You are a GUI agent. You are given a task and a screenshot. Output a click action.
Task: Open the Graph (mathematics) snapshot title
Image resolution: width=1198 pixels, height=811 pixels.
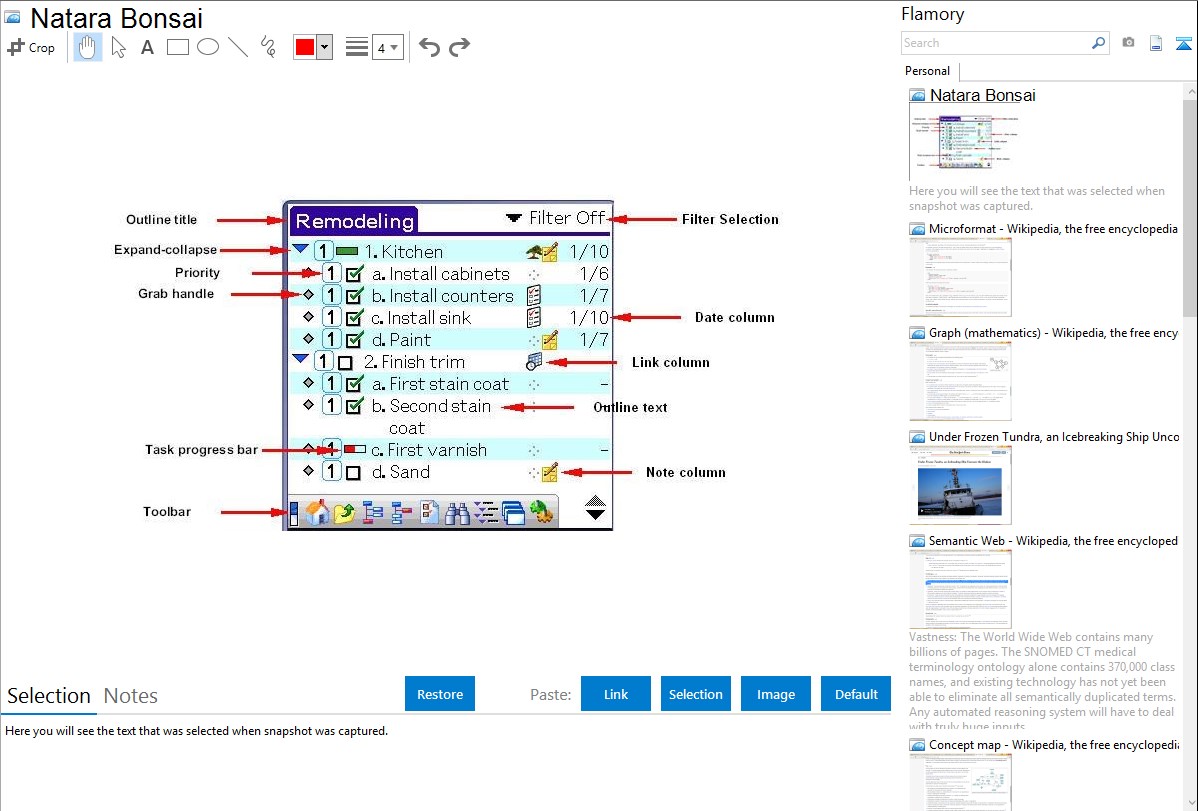click(1053, 333)
